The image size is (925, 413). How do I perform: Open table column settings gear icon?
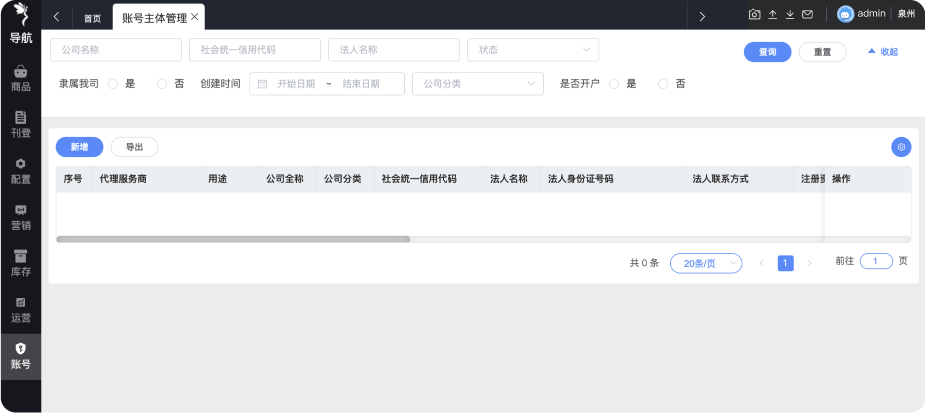coord(901,147)
